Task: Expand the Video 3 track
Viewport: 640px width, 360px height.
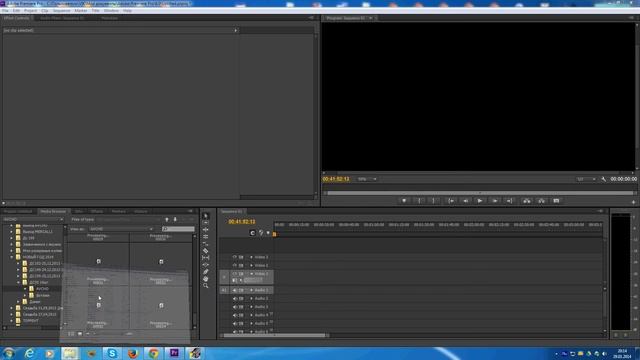Action: click(251, 257)
